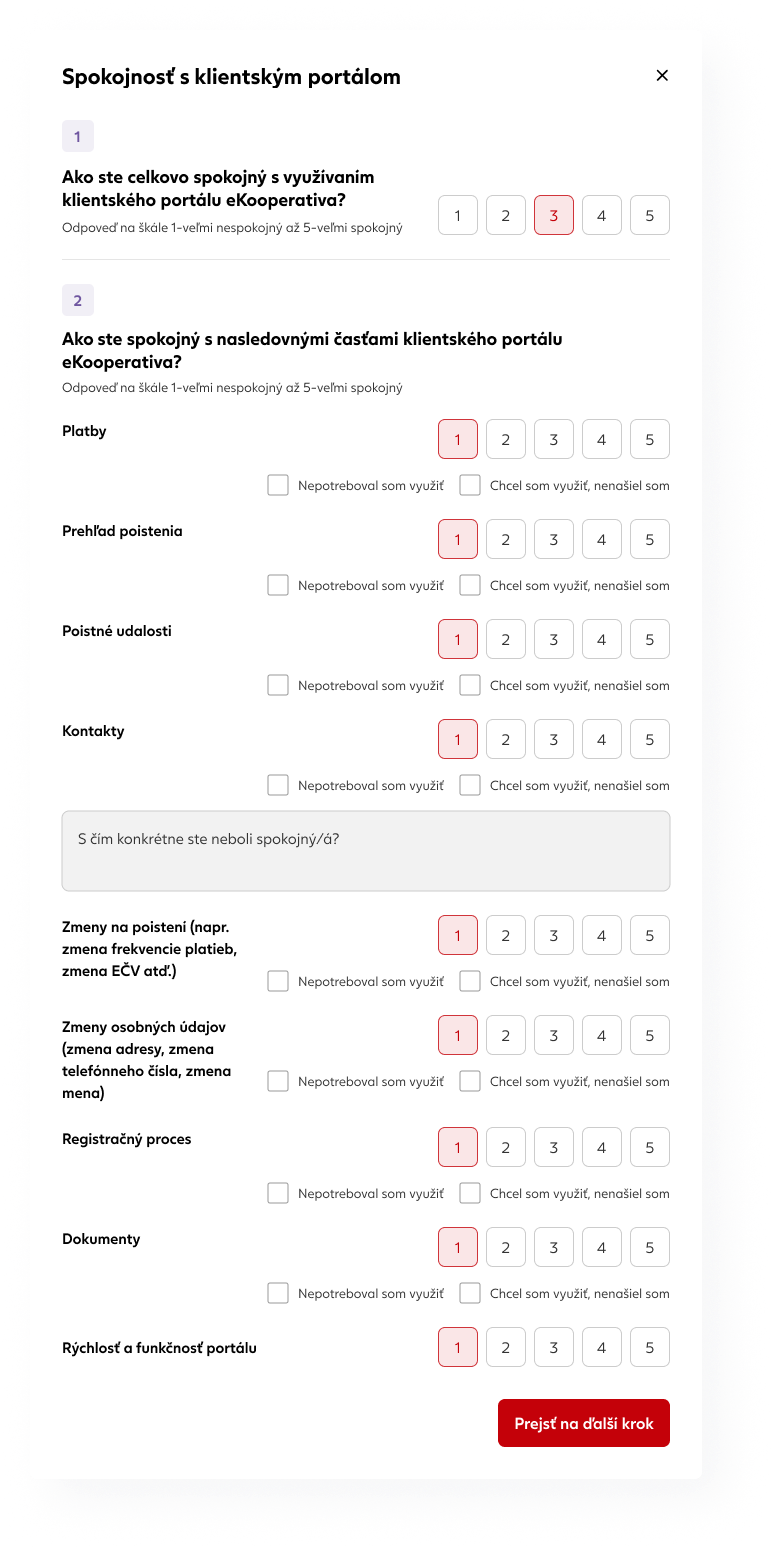This screenshot has height=1549, width=772.
Task: Rate Zmeny na poistení as 4
Action: [602, 935]
